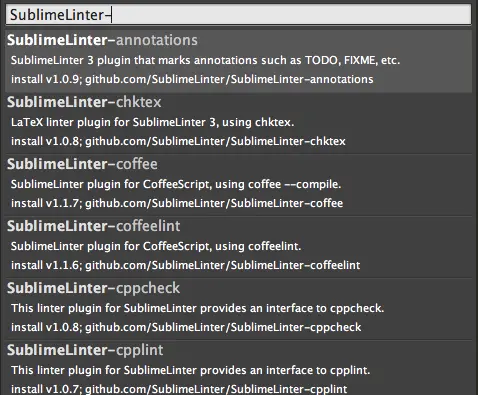Click the install v1.1.7 coffee line
The width and height of the screenshot is (478, 395).
(x=177, y=203)
